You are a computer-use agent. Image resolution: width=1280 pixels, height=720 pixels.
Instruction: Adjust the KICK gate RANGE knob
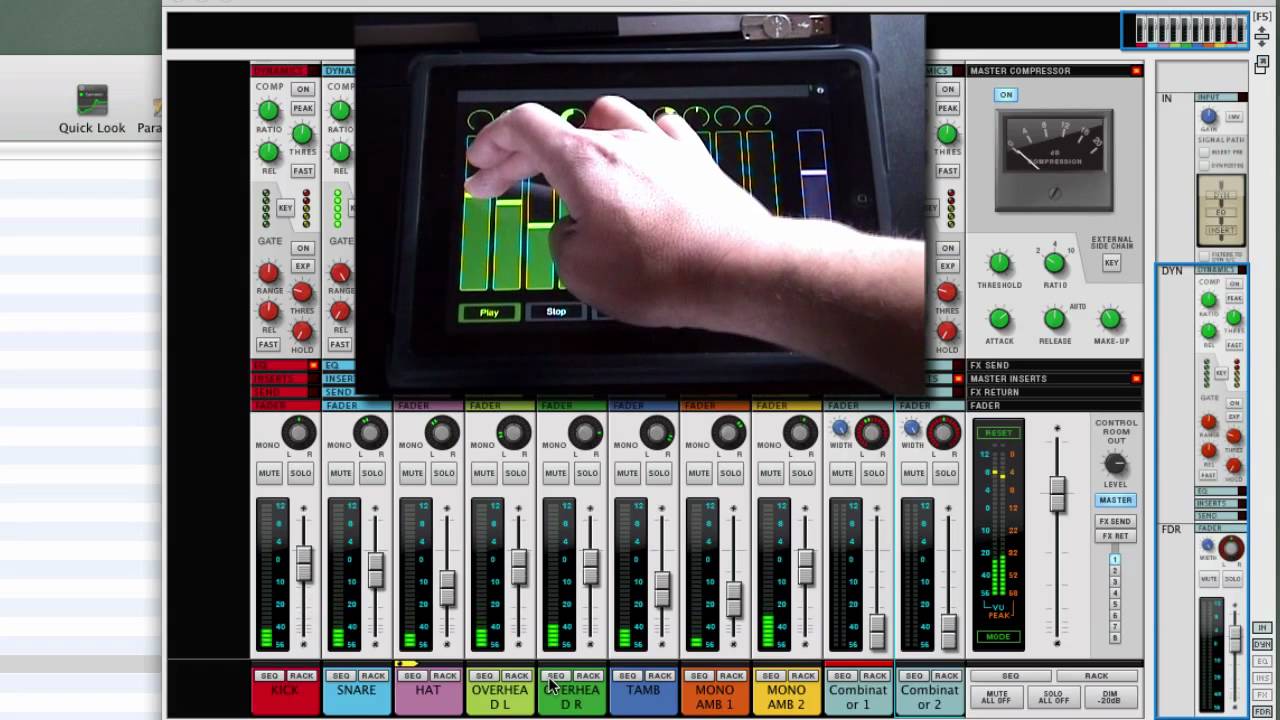point(268,273)
